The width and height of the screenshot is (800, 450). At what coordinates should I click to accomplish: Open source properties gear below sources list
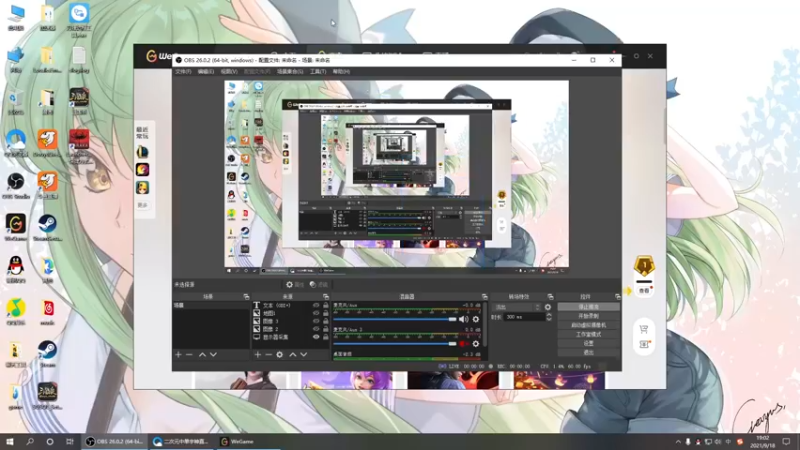[280, 354]
